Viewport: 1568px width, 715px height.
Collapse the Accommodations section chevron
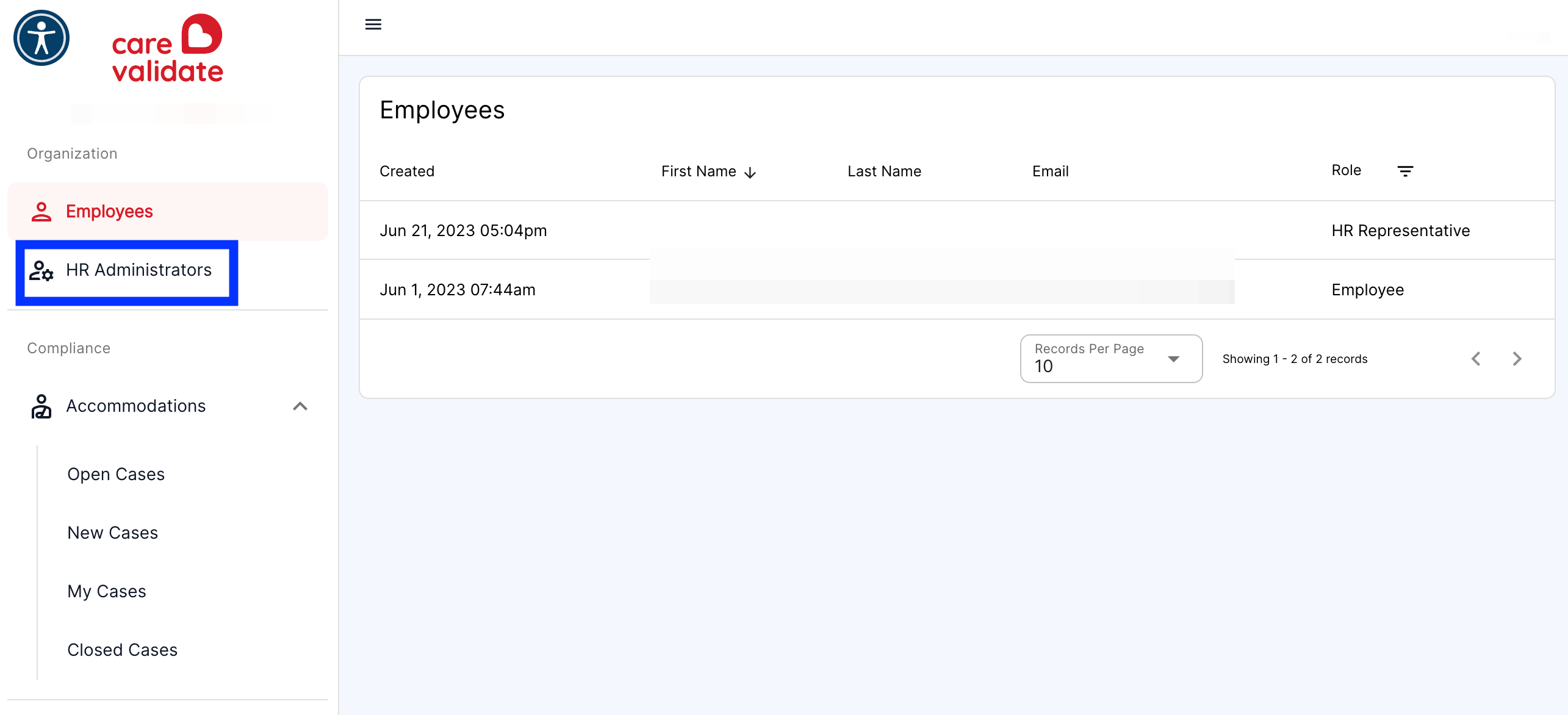300,406
